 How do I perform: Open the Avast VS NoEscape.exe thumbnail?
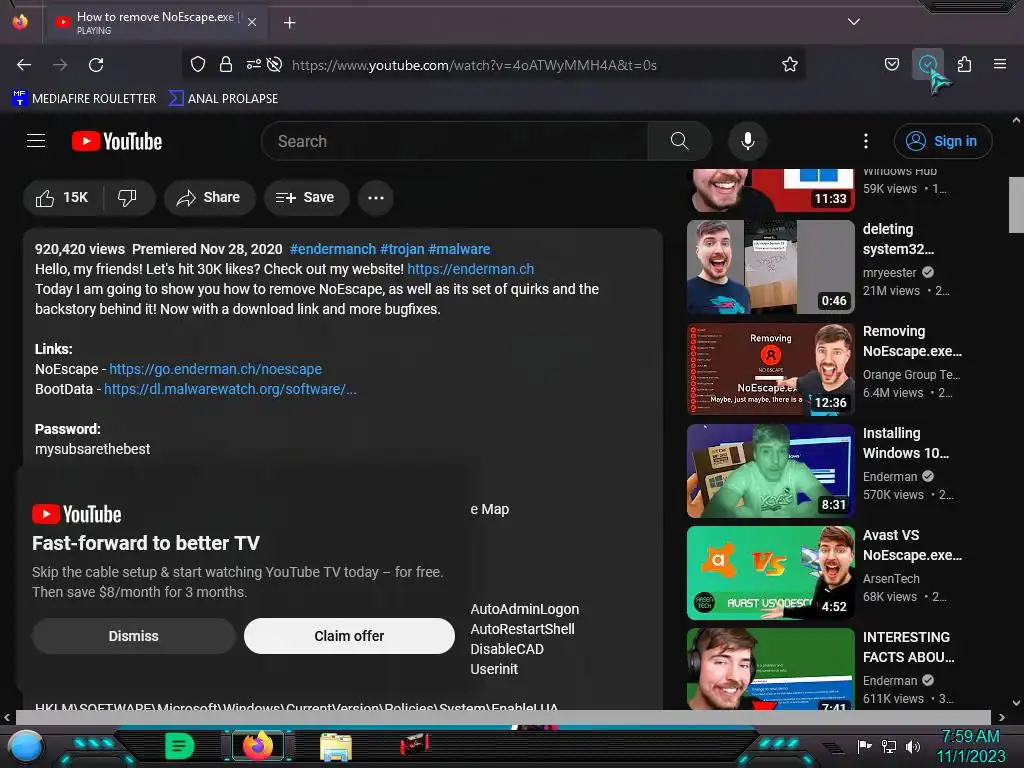point(771,573)
